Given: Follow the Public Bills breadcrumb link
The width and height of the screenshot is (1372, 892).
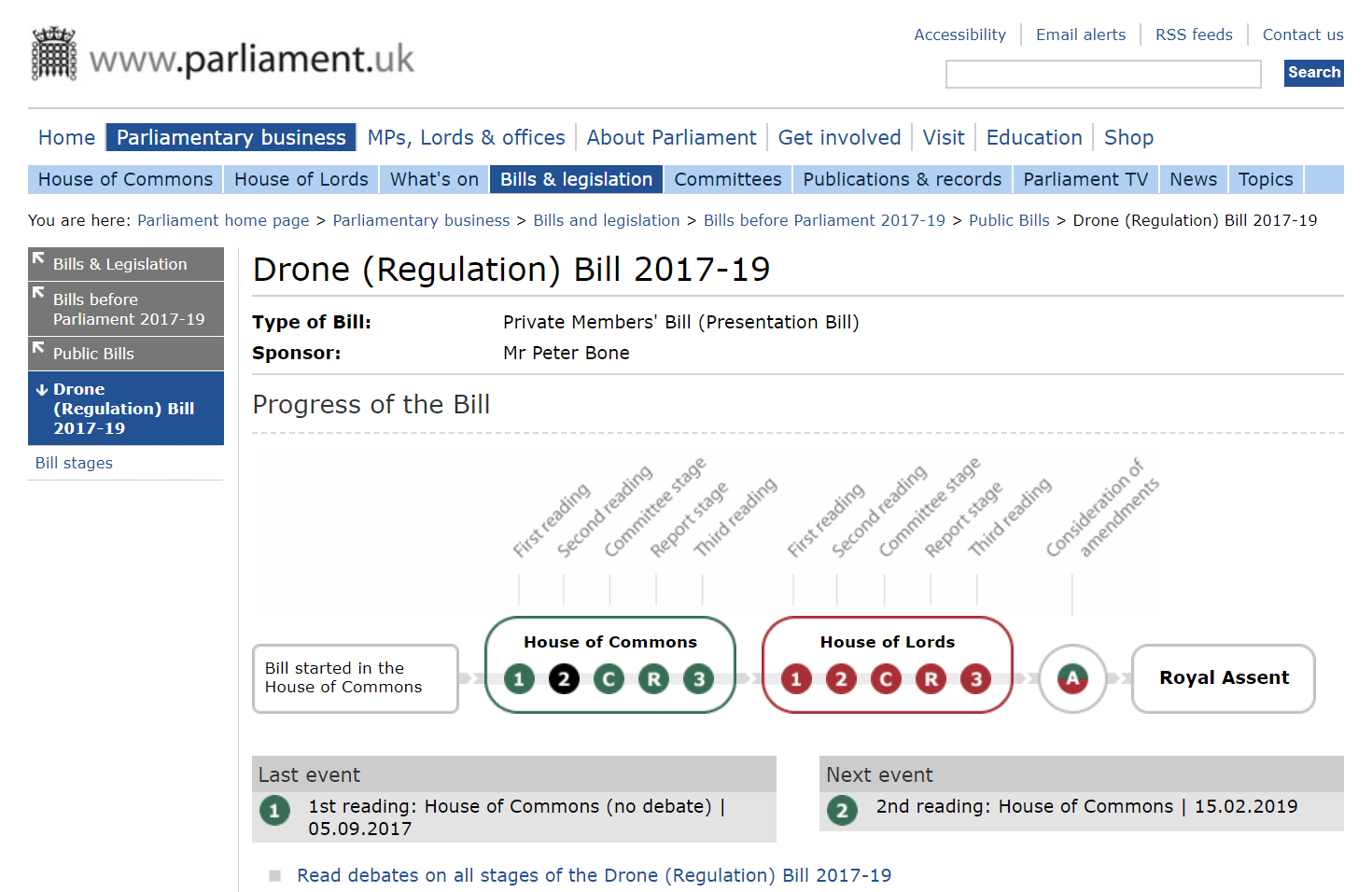Looking at the screenshot, I should tap(1009, 220).
